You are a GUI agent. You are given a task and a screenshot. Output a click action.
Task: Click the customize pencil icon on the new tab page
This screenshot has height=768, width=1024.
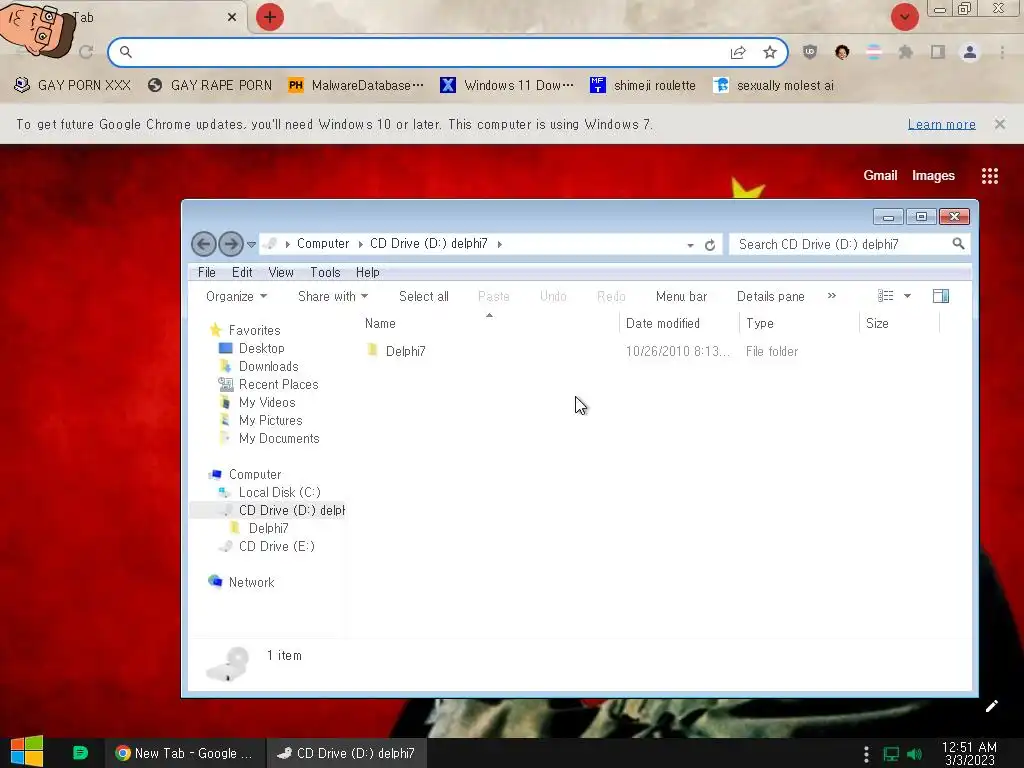coord(991,706)
